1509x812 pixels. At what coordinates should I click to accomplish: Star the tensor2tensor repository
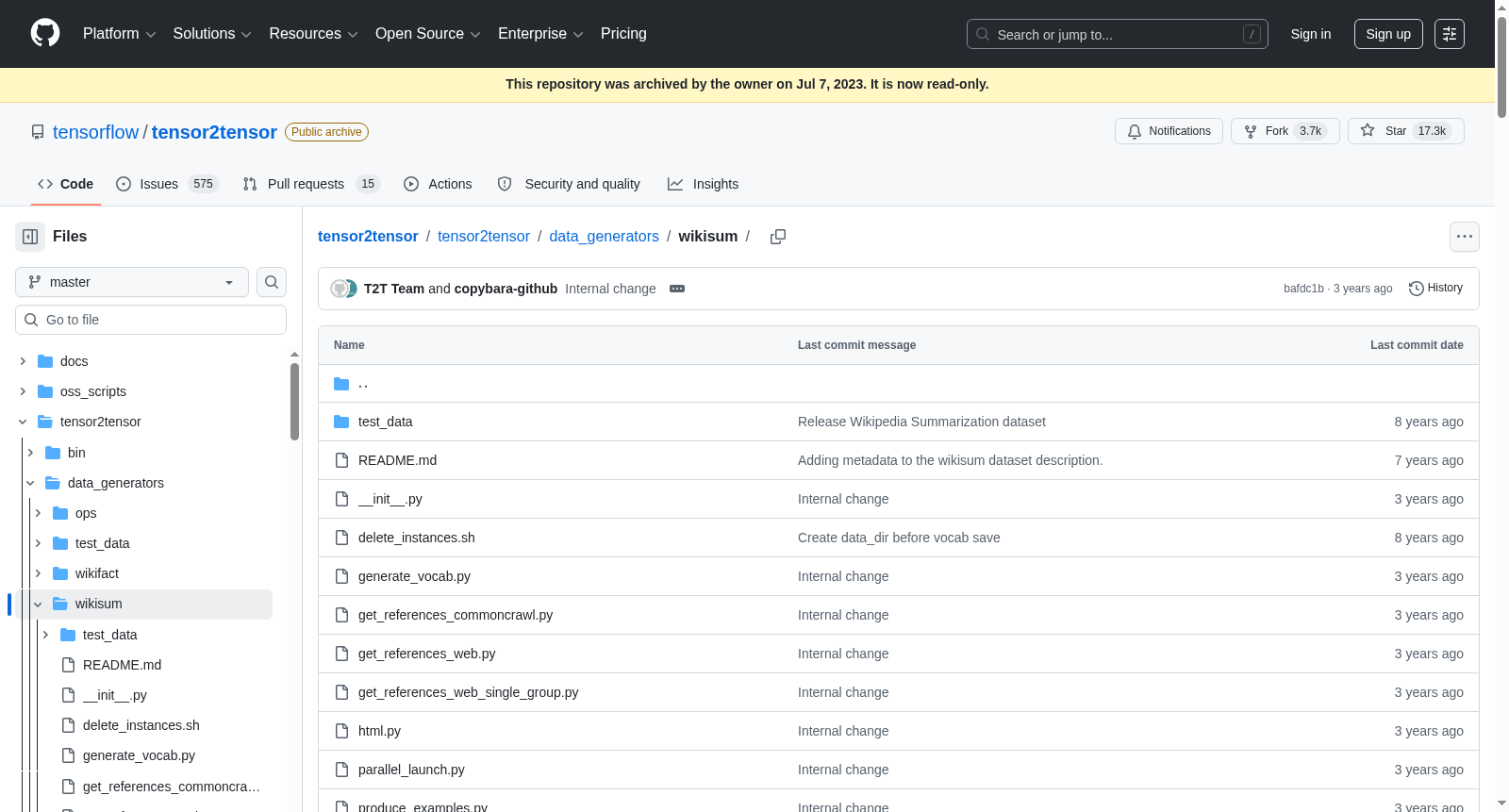point(1405,131)
